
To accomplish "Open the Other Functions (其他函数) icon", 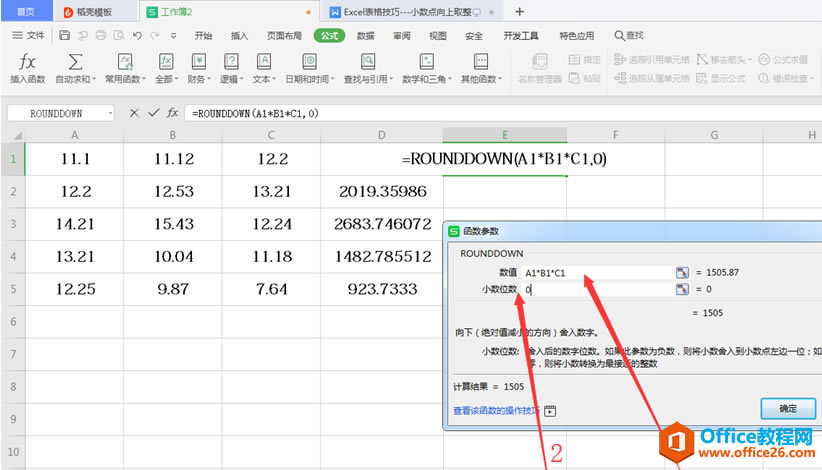I will (481, 62).
